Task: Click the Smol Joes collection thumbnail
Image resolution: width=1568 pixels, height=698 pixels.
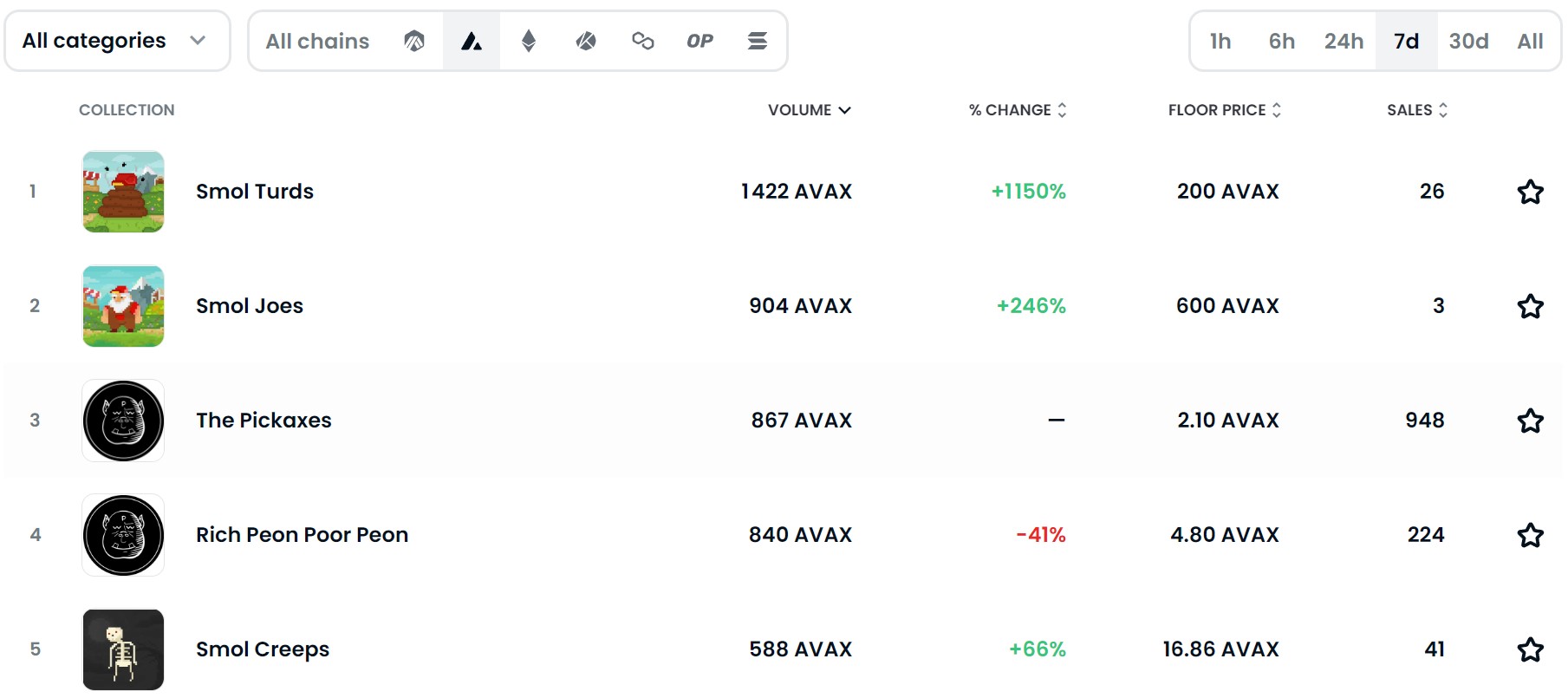Action: pyautogui.click(x=123, y=306)
